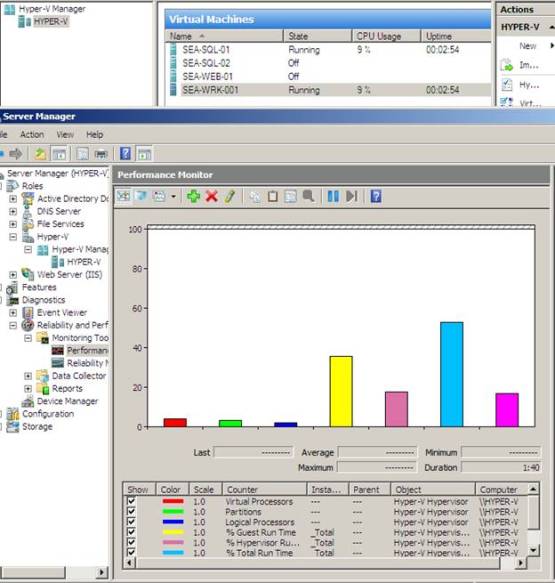Click Show/Hide Console Tree icon
555x583 pixels.
[59, 154]
